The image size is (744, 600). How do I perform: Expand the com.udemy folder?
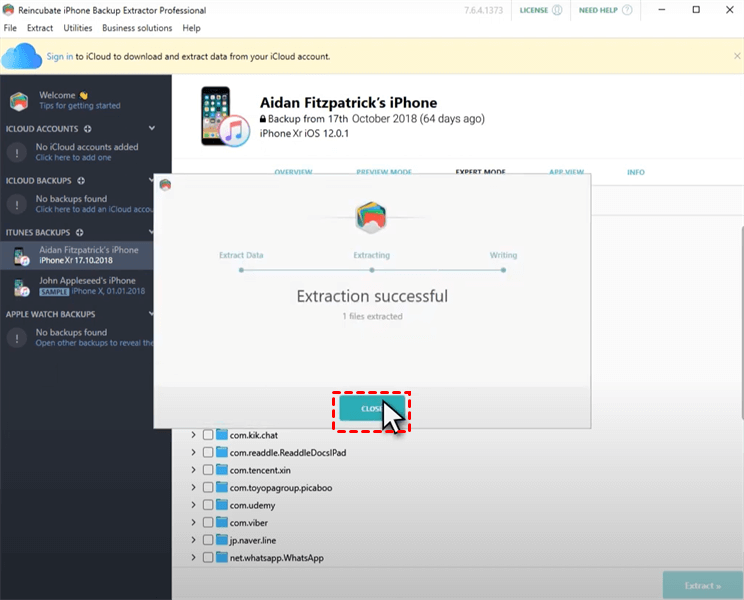coord(194,505)
